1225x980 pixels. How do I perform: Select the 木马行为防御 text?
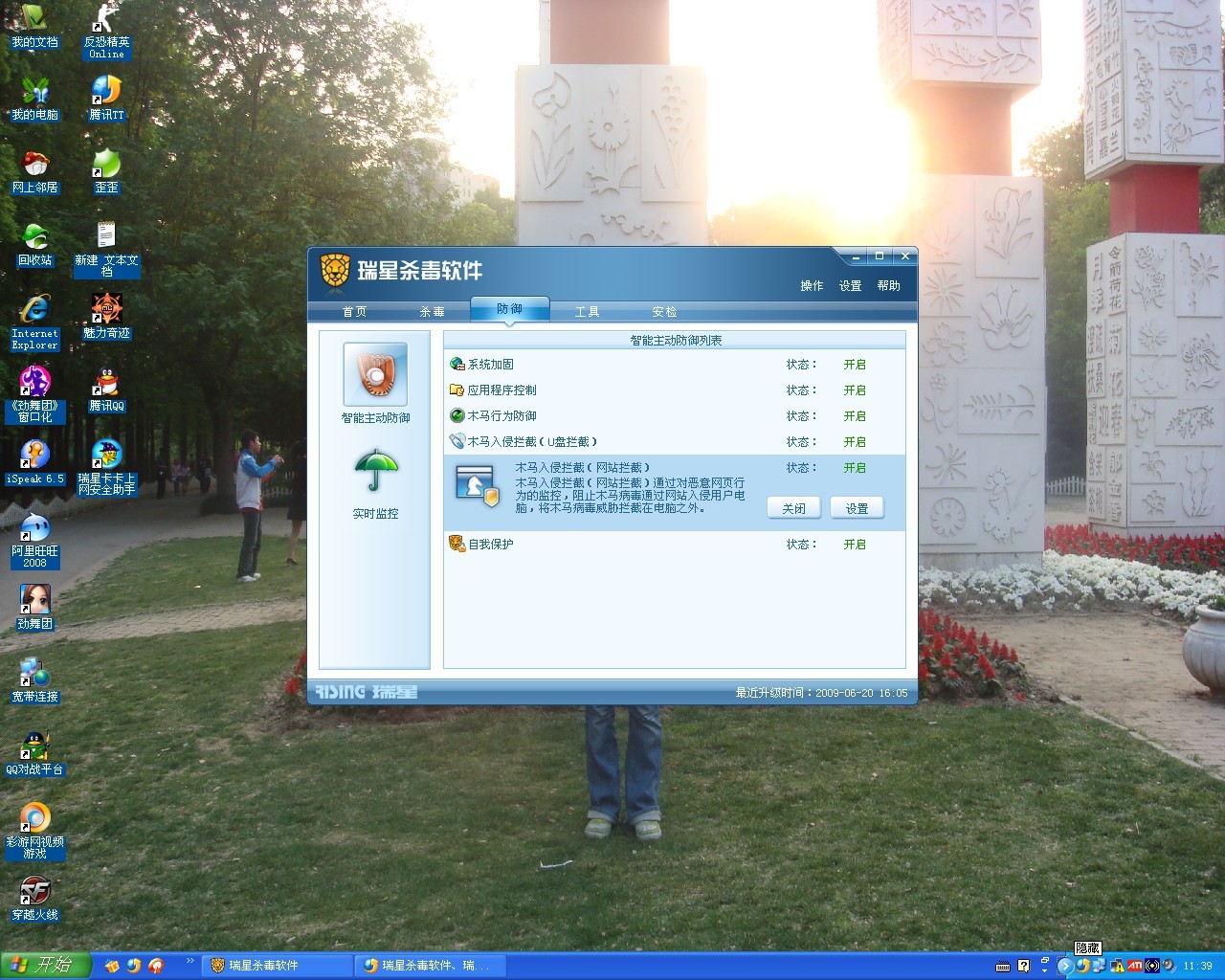pyautogui.click(x=501, y=416)
